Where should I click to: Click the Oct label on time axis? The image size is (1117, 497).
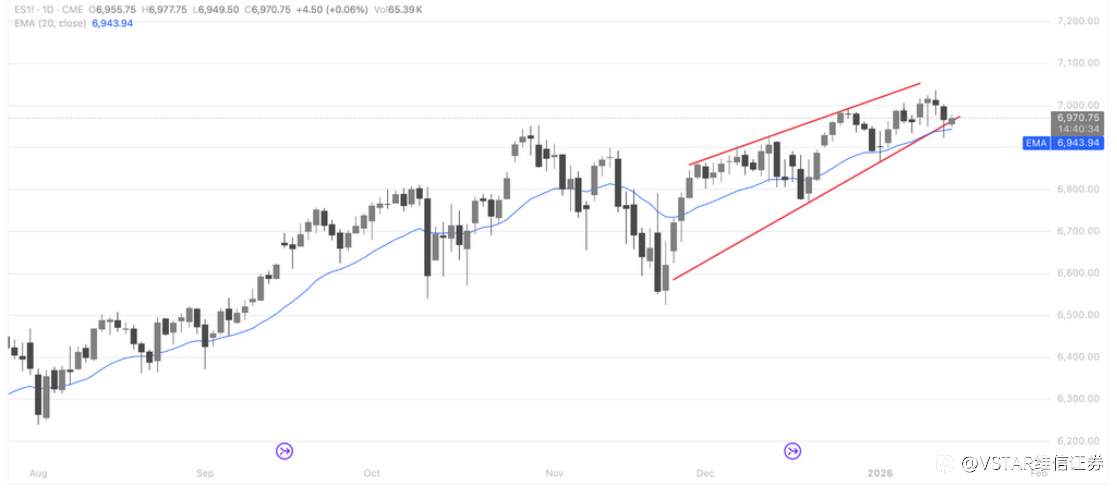[372, 472]
